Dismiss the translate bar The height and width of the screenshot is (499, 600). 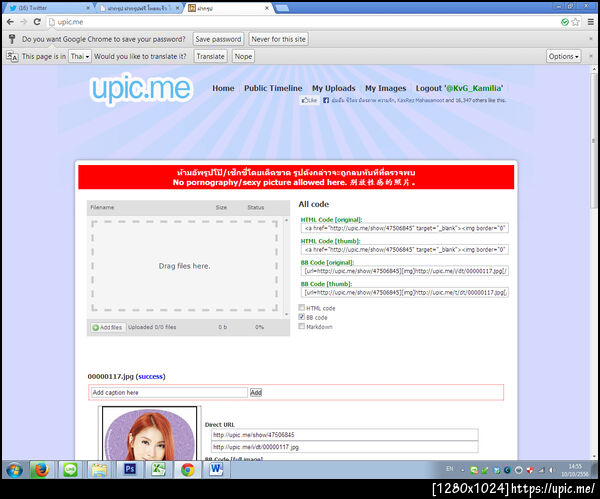pos(591,56)
